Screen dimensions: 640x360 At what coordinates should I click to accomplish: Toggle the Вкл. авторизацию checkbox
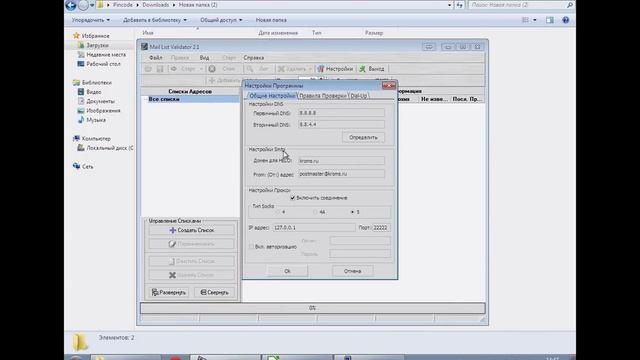[251, 247]
